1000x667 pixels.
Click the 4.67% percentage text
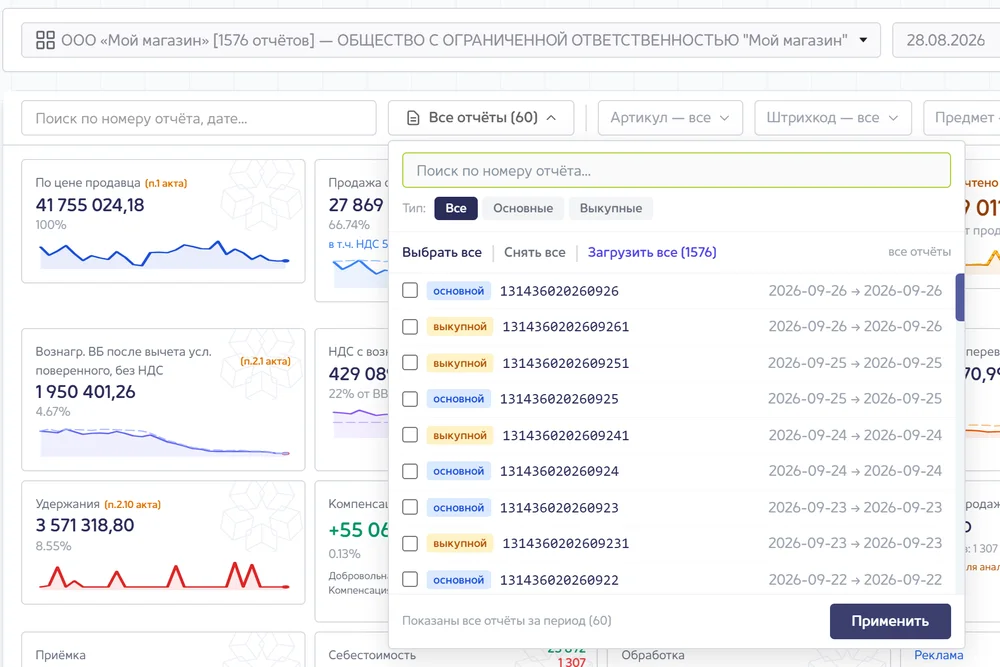tap(53, 411)
